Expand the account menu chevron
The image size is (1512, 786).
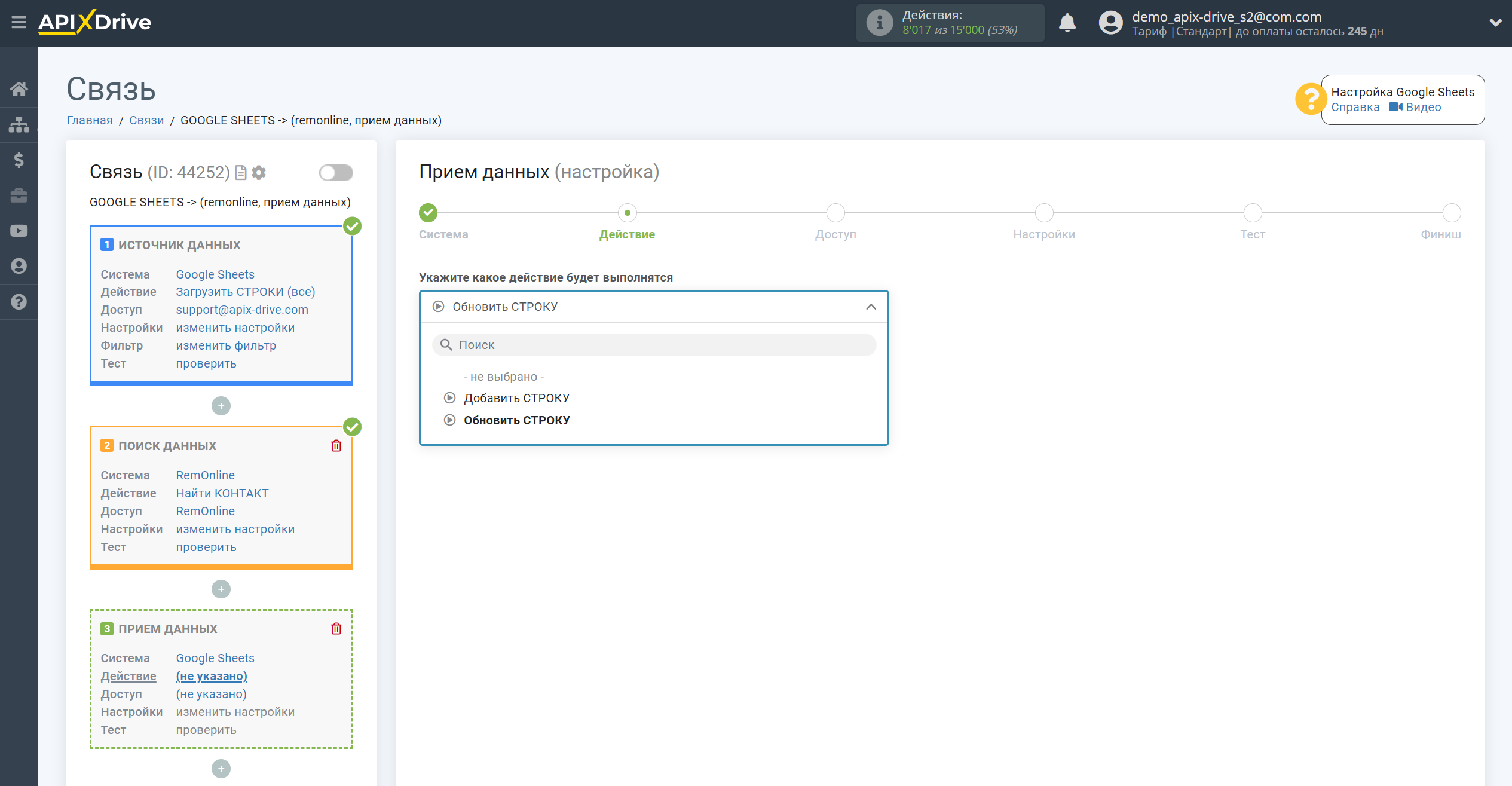click(x=1495, y=23)
